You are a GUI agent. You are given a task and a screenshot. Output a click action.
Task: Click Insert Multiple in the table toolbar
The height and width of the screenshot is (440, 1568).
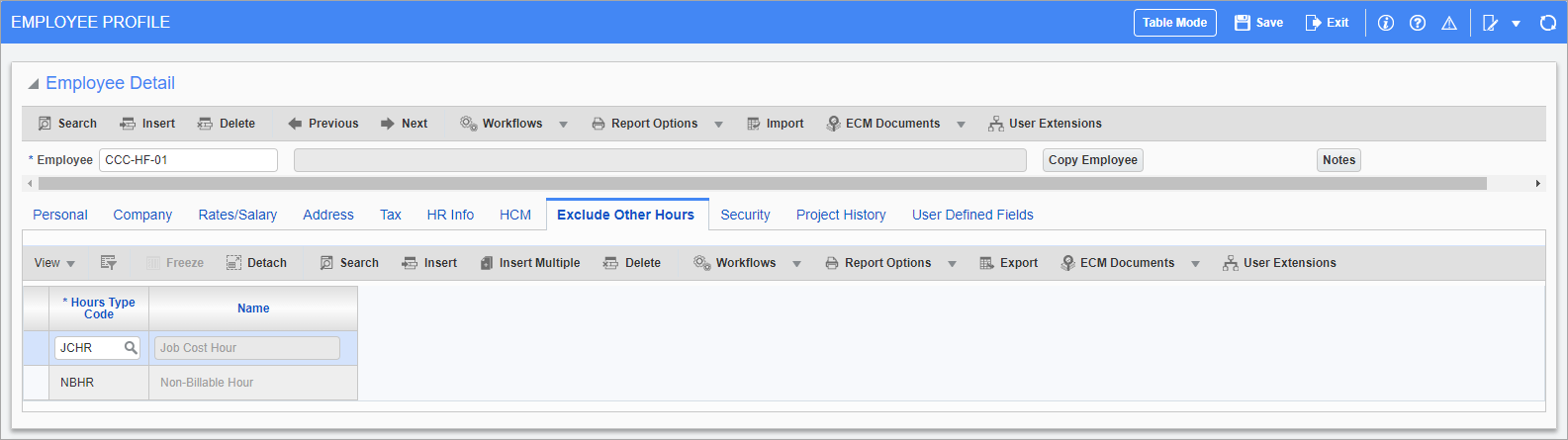pos(529,263)
